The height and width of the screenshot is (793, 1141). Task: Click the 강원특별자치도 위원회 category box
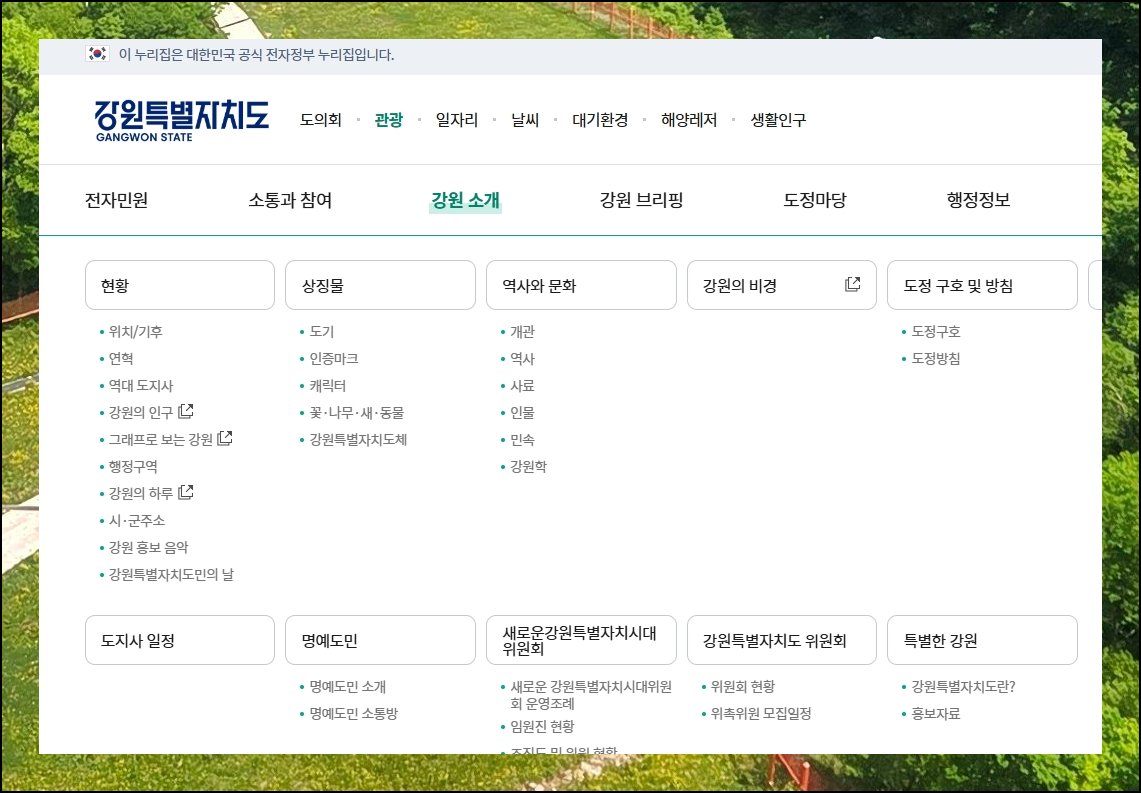click(x=782, y=640)
